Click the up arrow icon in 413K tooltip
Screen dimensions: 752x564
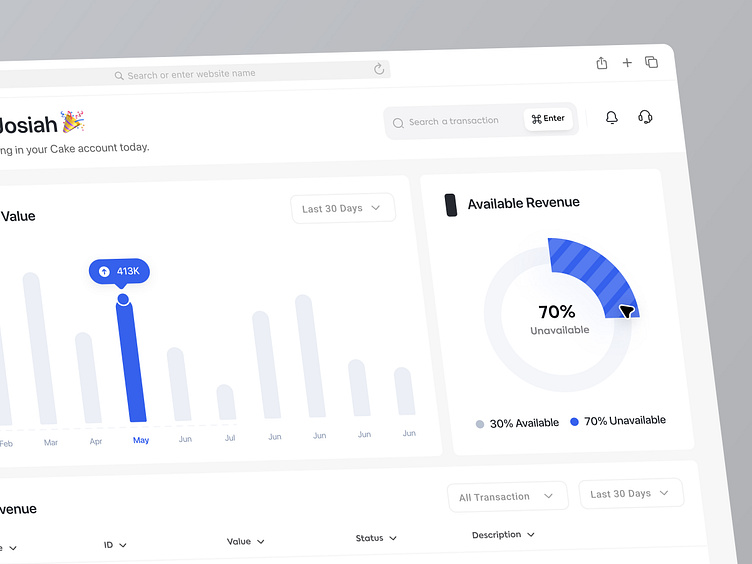coord(104,271)
